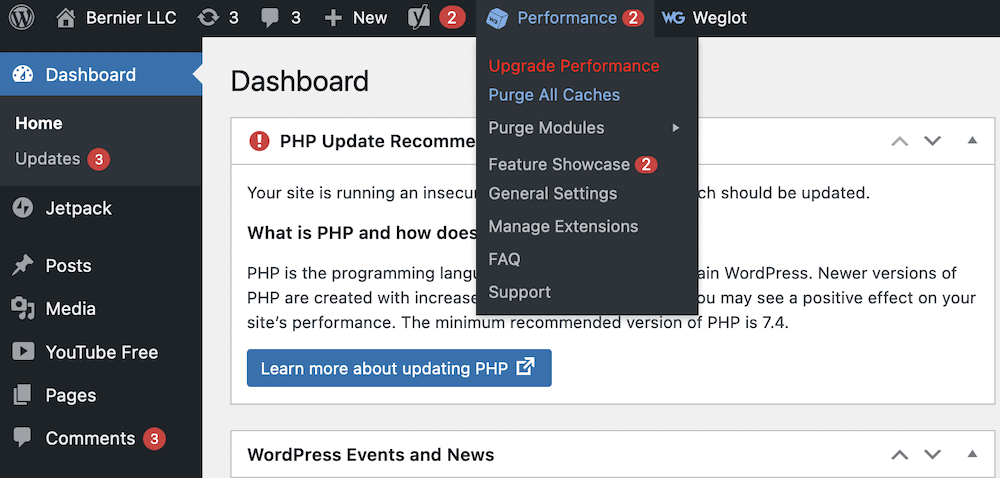Open the updates refresh icon in admin bar
This screenshot has width=1000, height=478.
coord(209,18)
